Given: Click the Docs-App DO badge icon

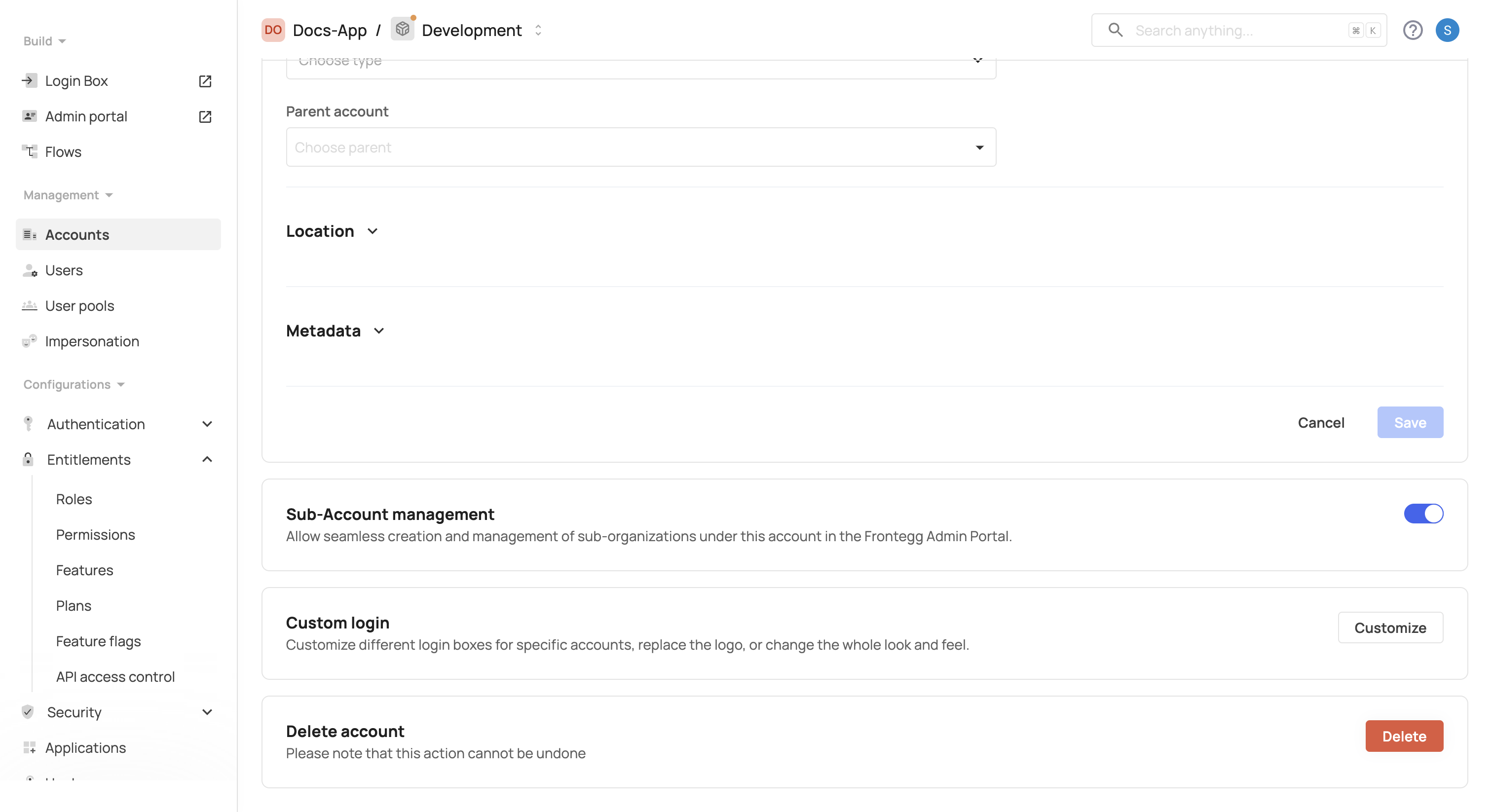Looking at the screenshot, I should 273,30.
